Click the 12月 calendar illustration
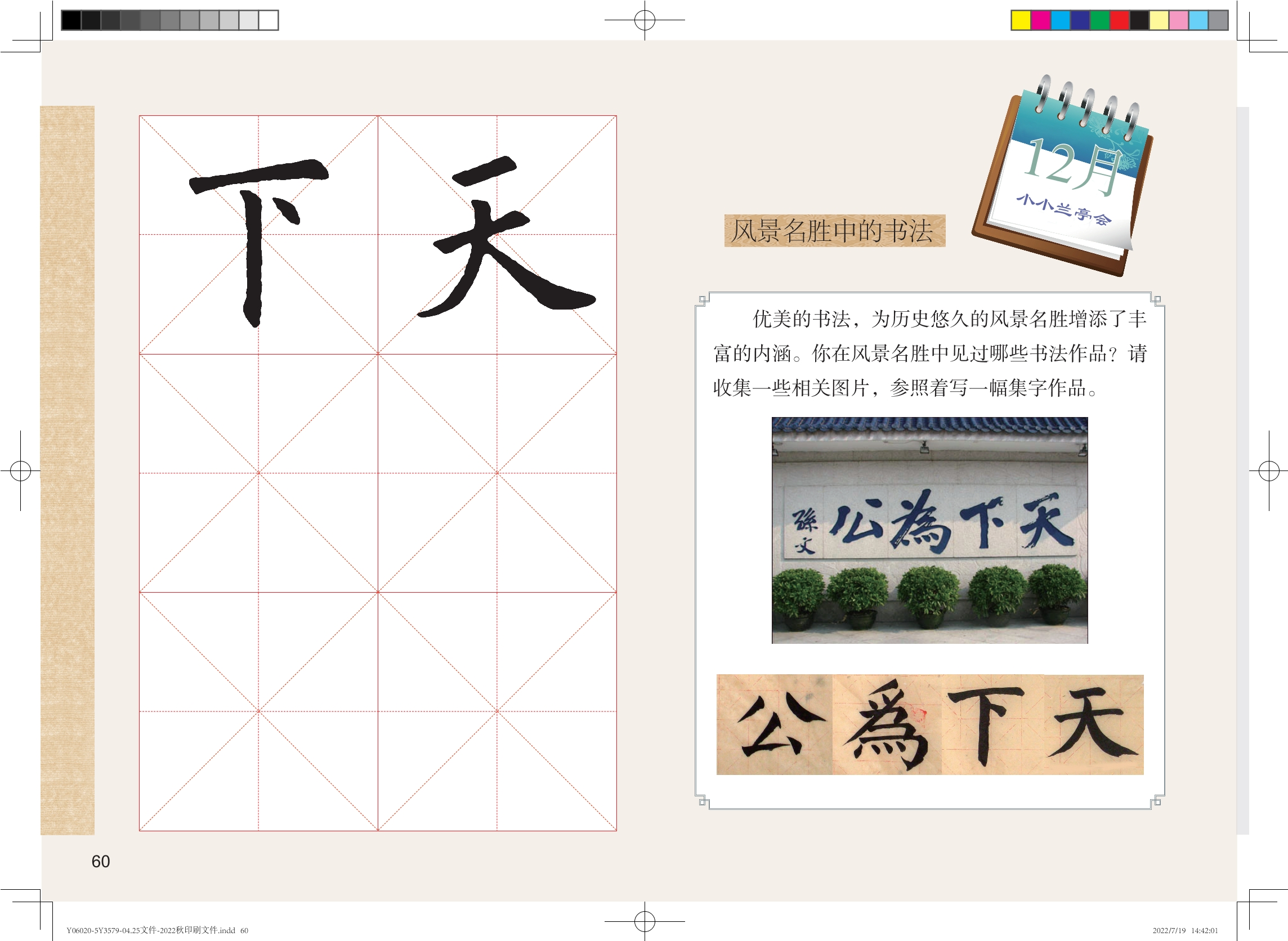 pos(1063,176)
